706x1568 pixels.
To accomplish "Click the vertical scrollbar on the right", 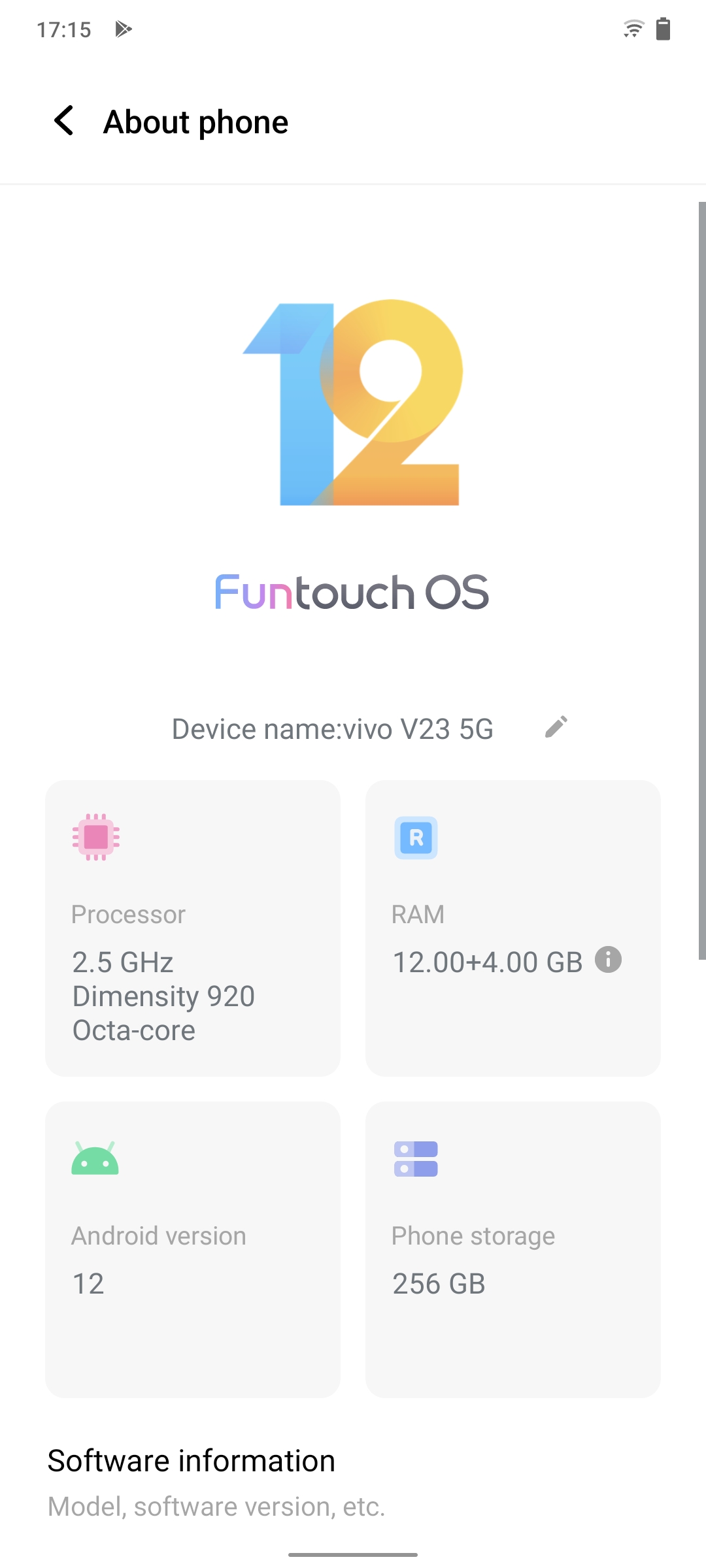I will click(x=702, y=581).
